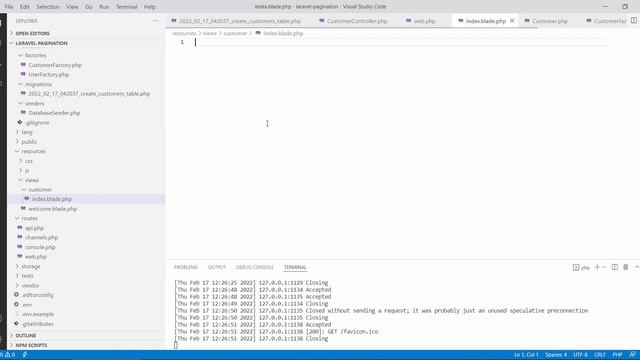Click the .gitignore file icon

tap(20, 122)
